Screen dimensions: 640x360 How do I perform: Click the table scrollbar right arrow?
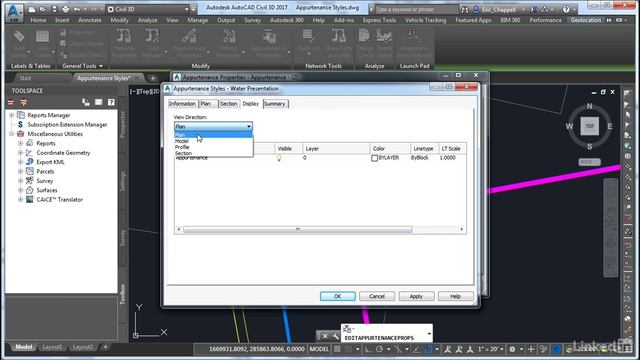462,229
